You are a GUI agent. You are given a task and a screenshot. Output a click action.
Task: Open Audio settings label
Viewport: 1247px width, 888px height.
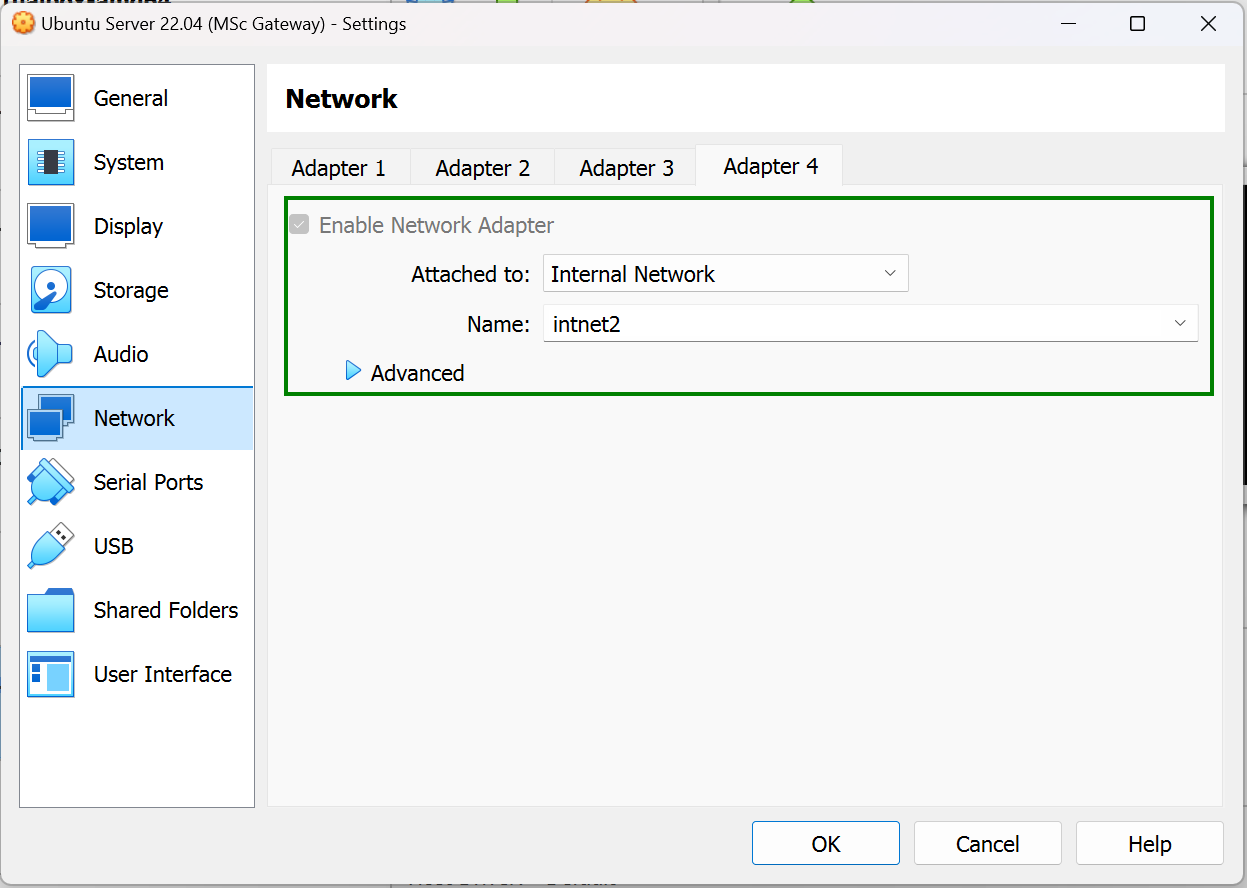121,354
